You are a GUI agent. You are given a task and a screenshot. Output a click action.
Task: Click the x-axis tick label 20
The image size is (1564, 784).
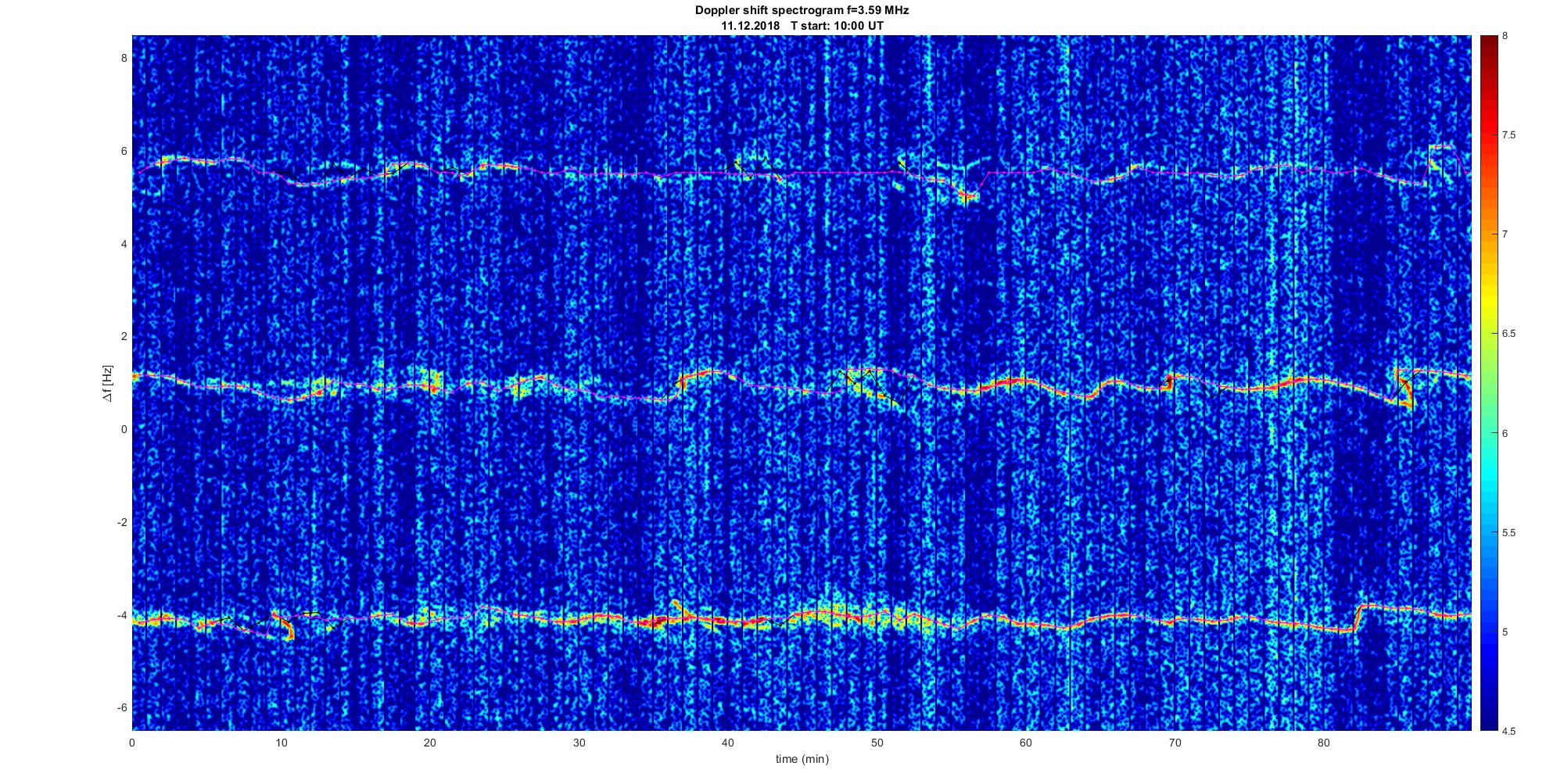430,742
